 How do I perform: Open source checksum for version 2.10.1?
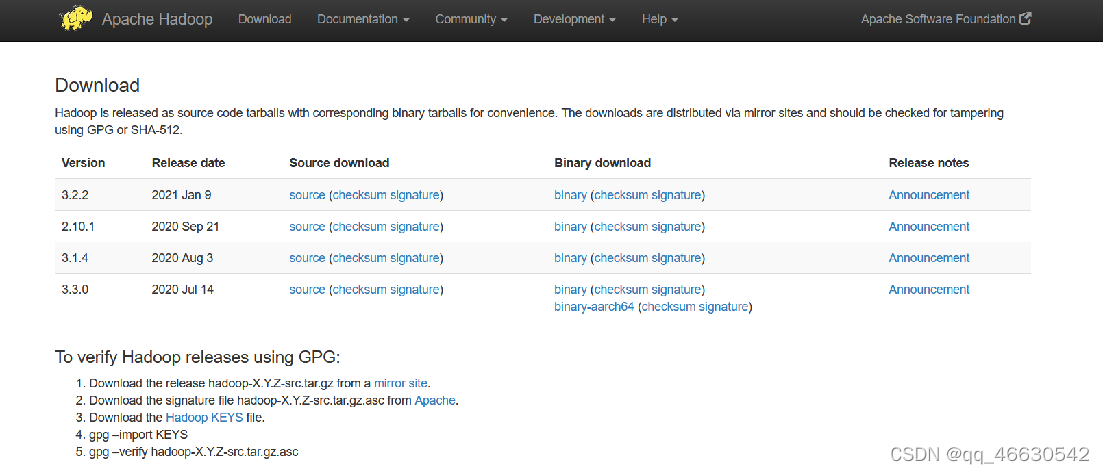pos(359,227)
